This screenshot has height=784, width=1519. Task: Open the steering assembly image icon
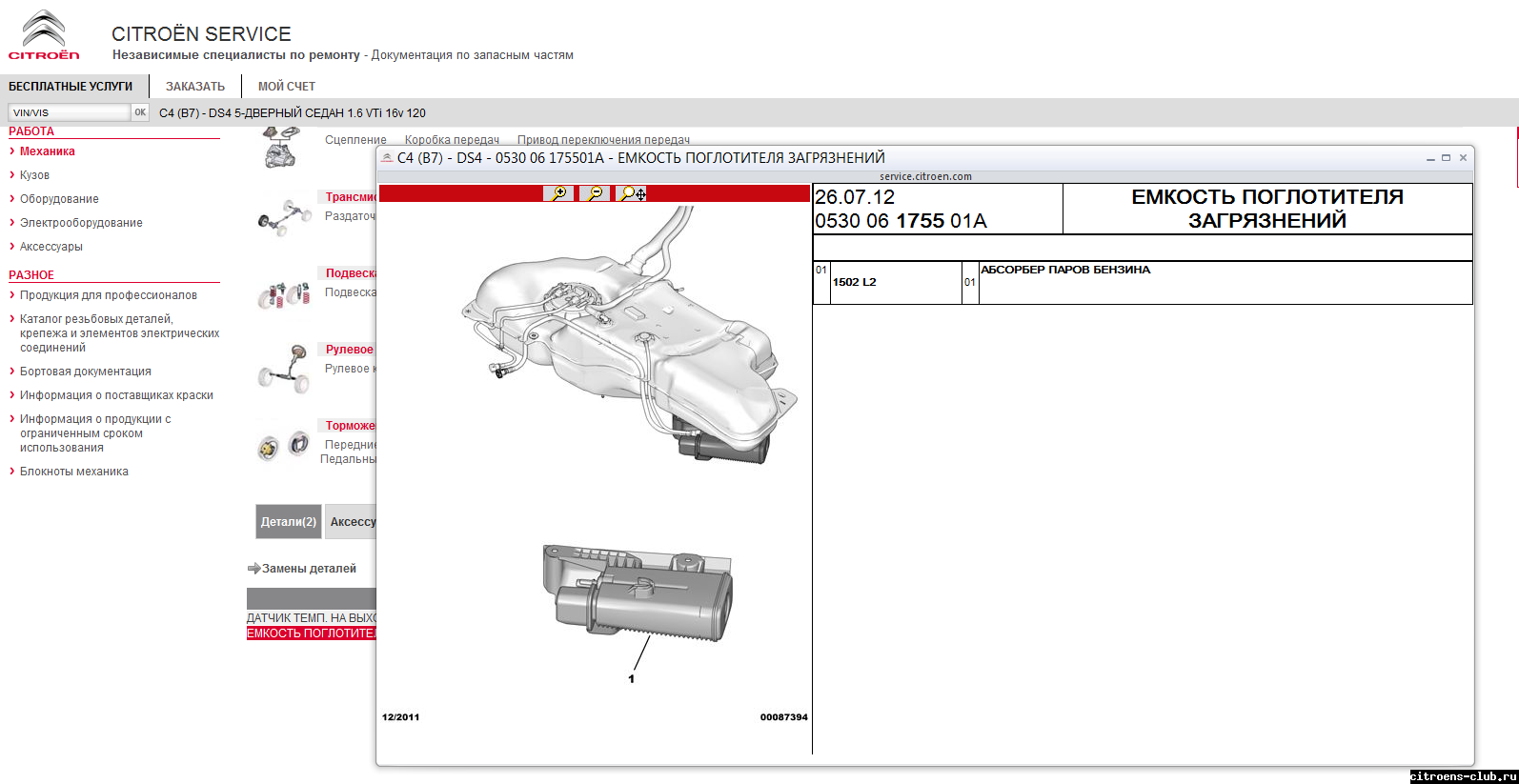point(284,369)
